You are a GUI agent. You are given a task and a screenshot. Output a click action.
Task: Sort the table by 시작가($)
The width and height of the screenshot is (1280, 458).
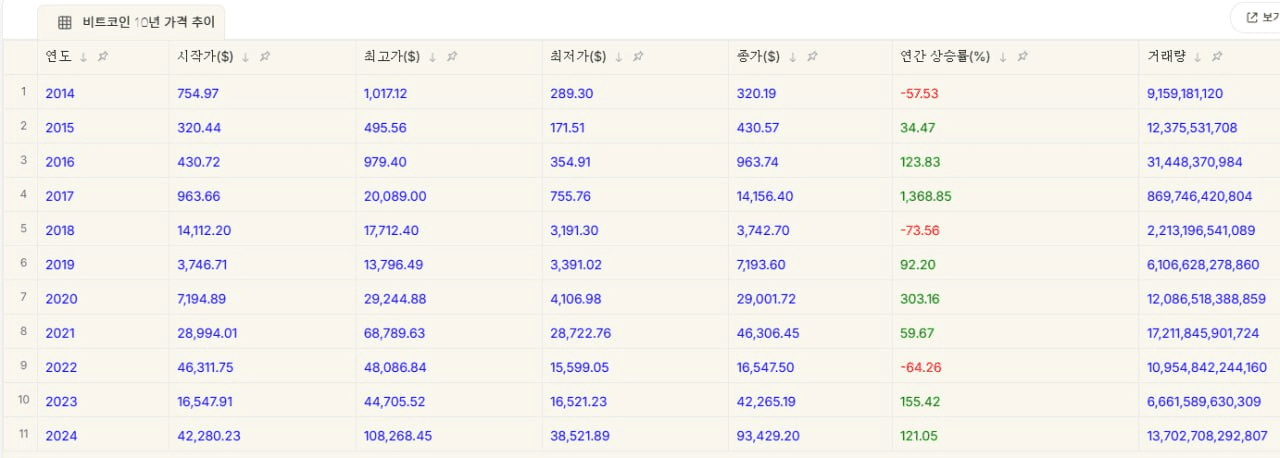click(x=246, y=57)
